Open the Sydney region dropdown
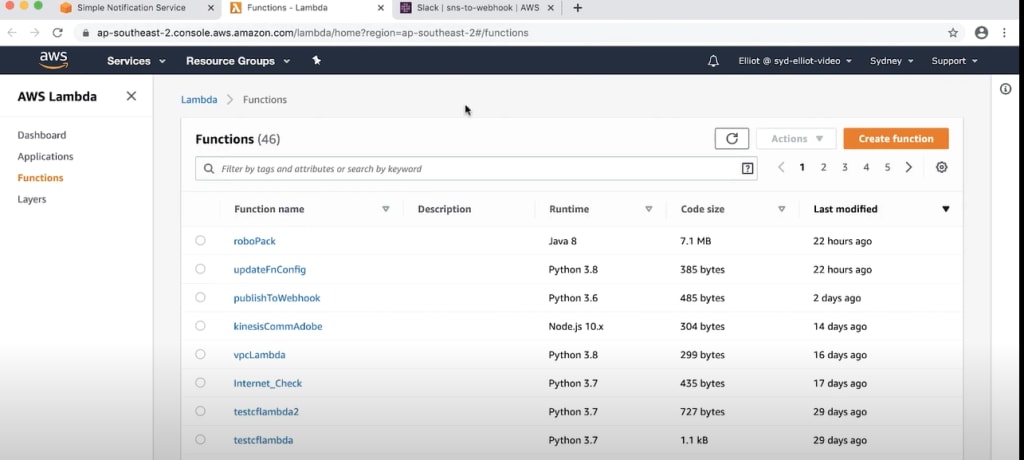Image resolution: width=1024 pixels, height=460 pixels. pyautogui.click(x=891, y=61)
